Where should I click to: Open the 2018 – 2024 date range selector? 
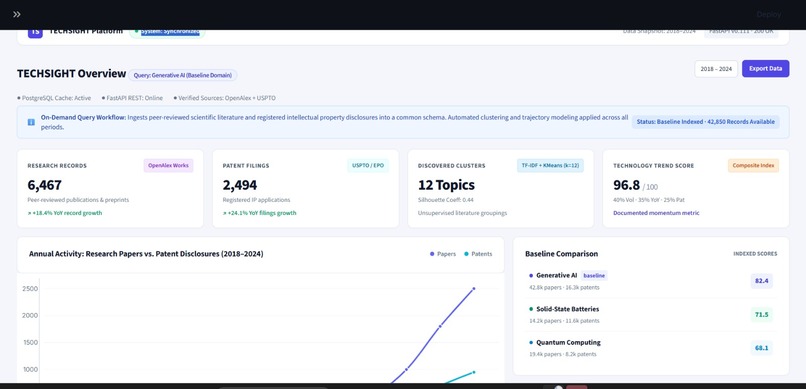pyautogui.click(x=716, y=69)
